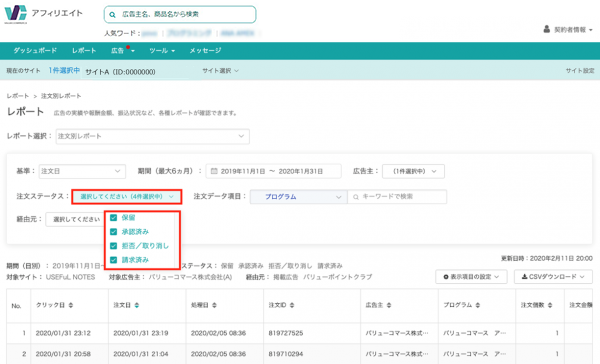Click the search magnifier icon in header

[x=112, y=15]
